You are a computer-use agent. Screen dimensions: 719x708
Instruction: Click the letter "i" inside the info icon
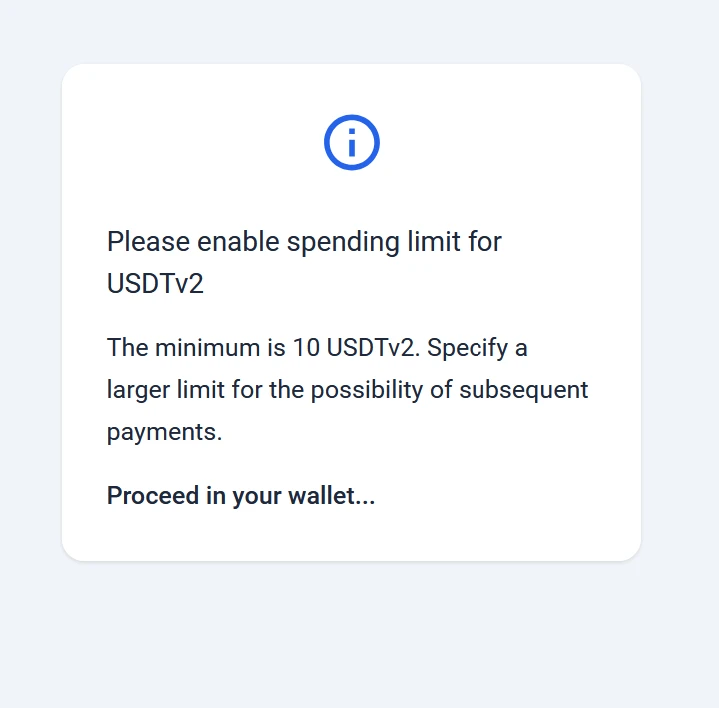coord(351,143)
